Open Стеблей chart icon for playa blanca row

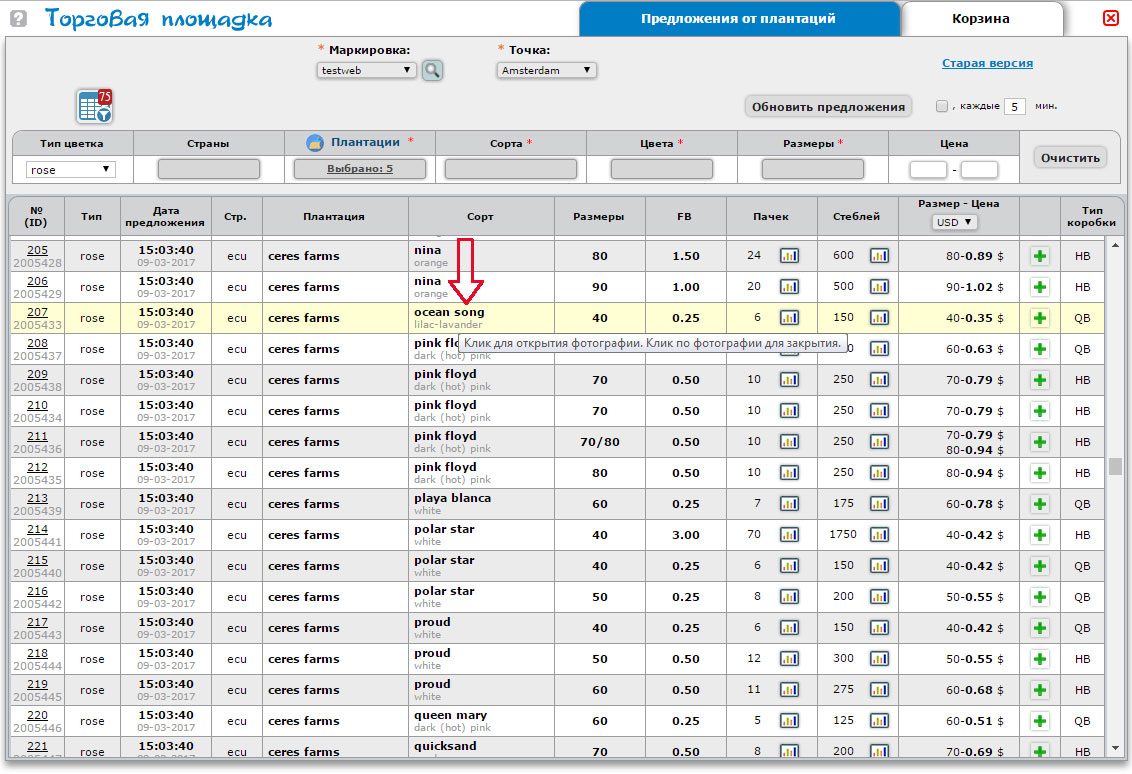tap(878, 504)
